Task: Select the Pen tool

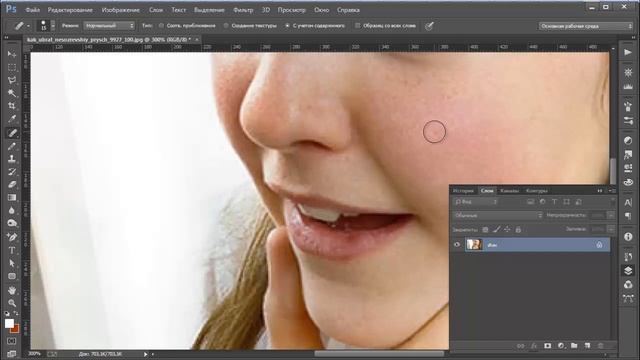Action: tap(12, 237)
